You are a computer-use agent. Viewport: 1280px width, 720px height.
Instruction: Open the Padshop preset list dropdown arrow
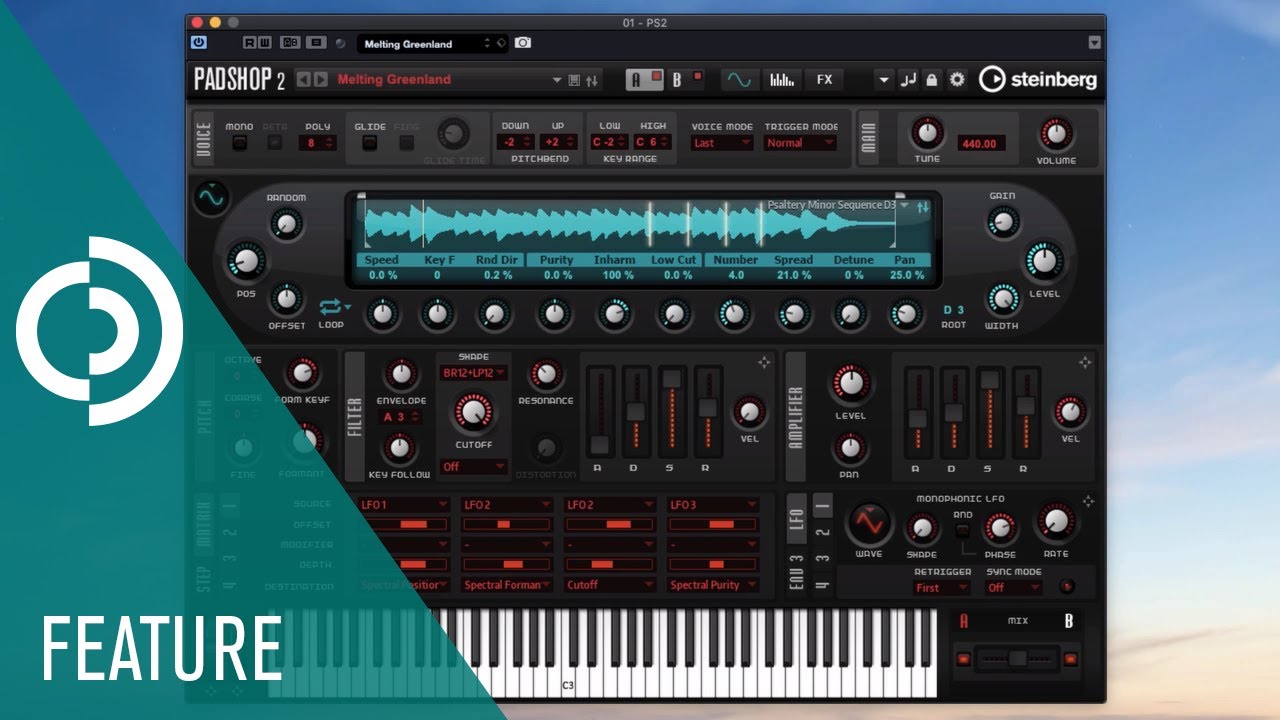click(x=557, y=80)
